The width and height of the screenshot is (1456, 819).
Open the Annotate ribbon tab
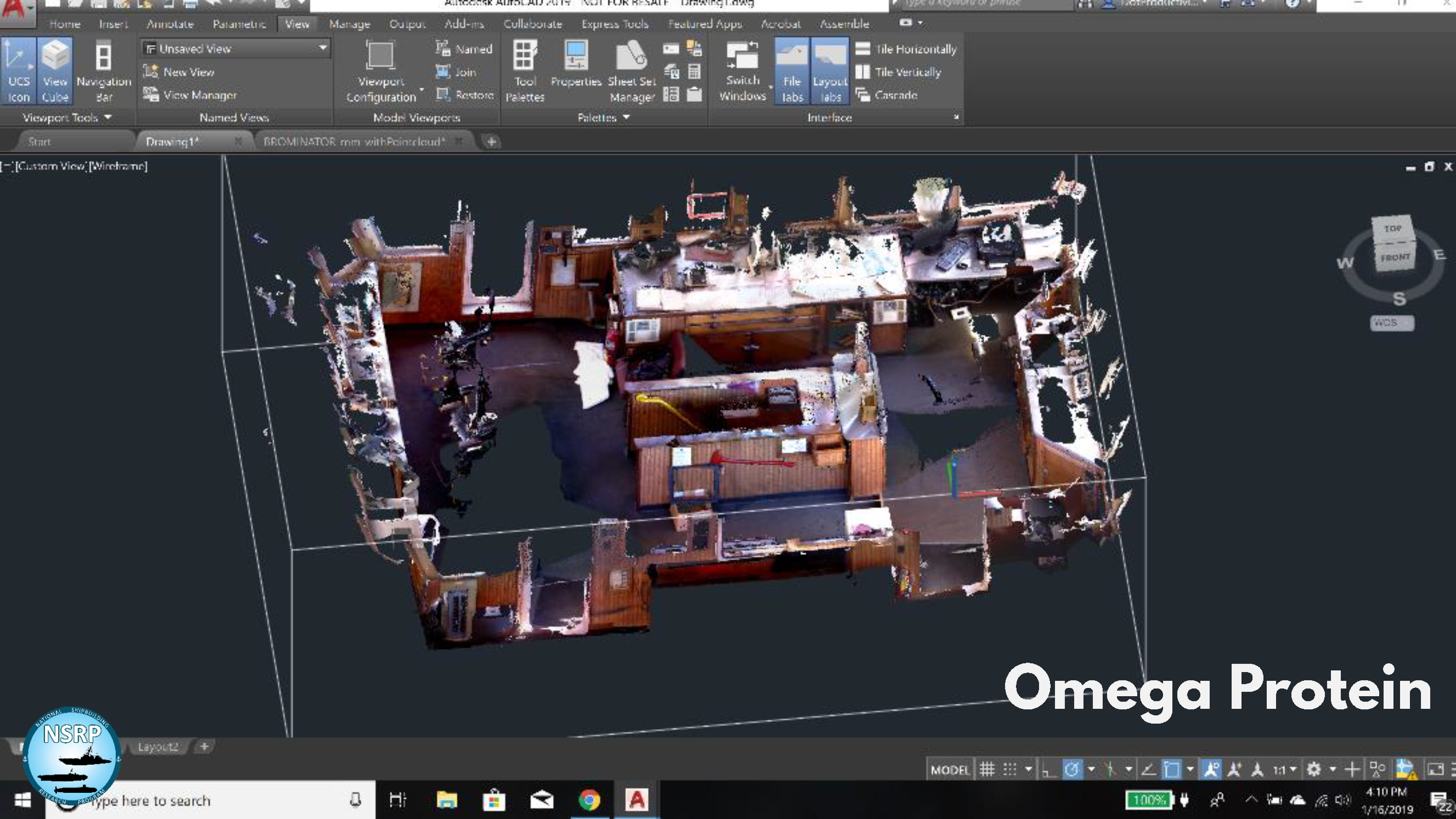(x=169, y=24)
